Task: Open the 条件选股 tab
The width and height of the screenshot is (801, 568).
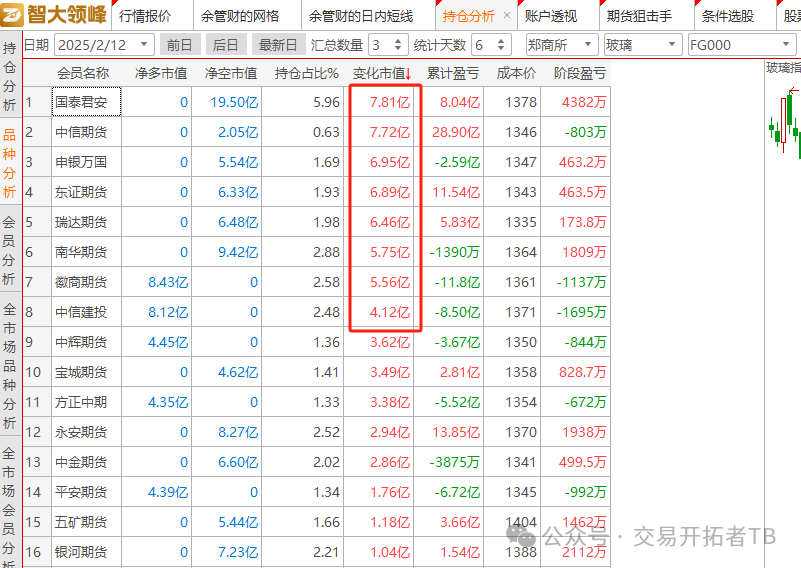Action: 728,16
